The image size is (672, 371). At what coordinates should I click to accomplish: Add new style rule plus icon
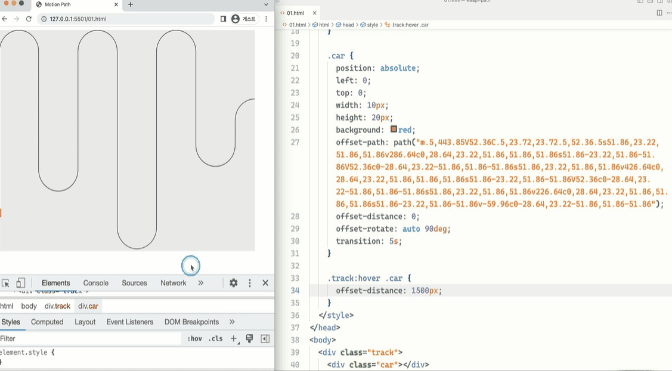click(x=234, y=339)
